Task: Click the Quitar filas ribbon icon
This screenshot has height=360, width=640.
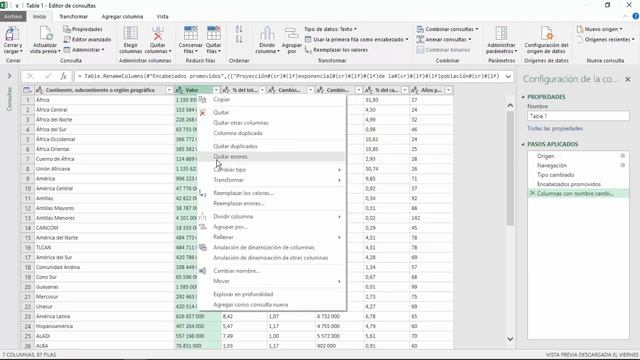Action: tap(213, 34)
